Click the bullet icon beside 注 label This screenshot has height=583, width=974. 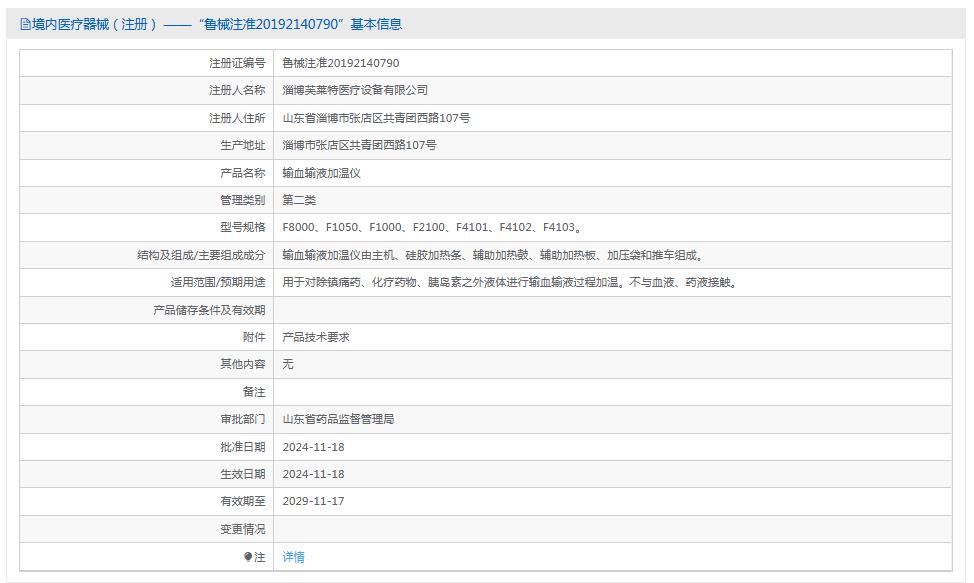[248, 557]
